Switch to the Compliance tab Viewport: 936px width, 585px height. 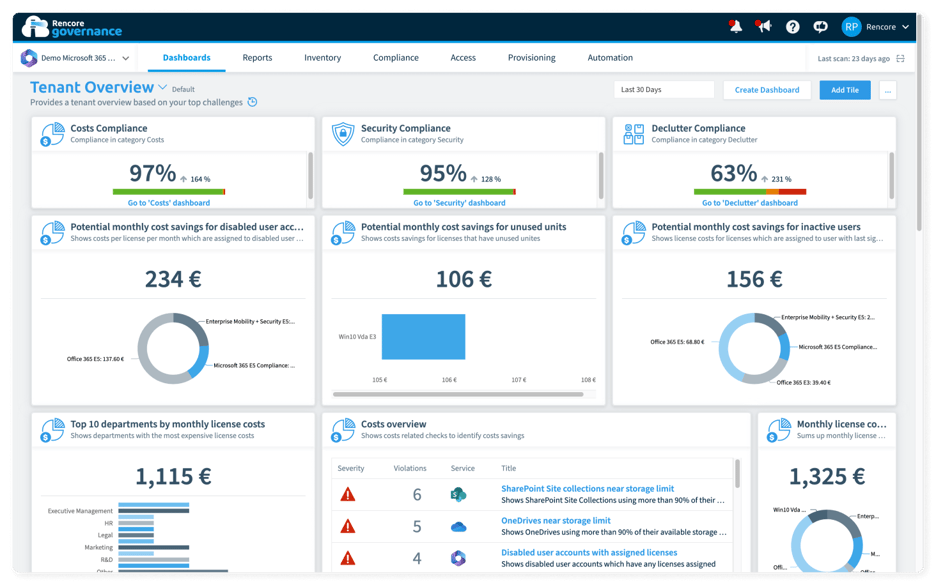tap(396, 58)
